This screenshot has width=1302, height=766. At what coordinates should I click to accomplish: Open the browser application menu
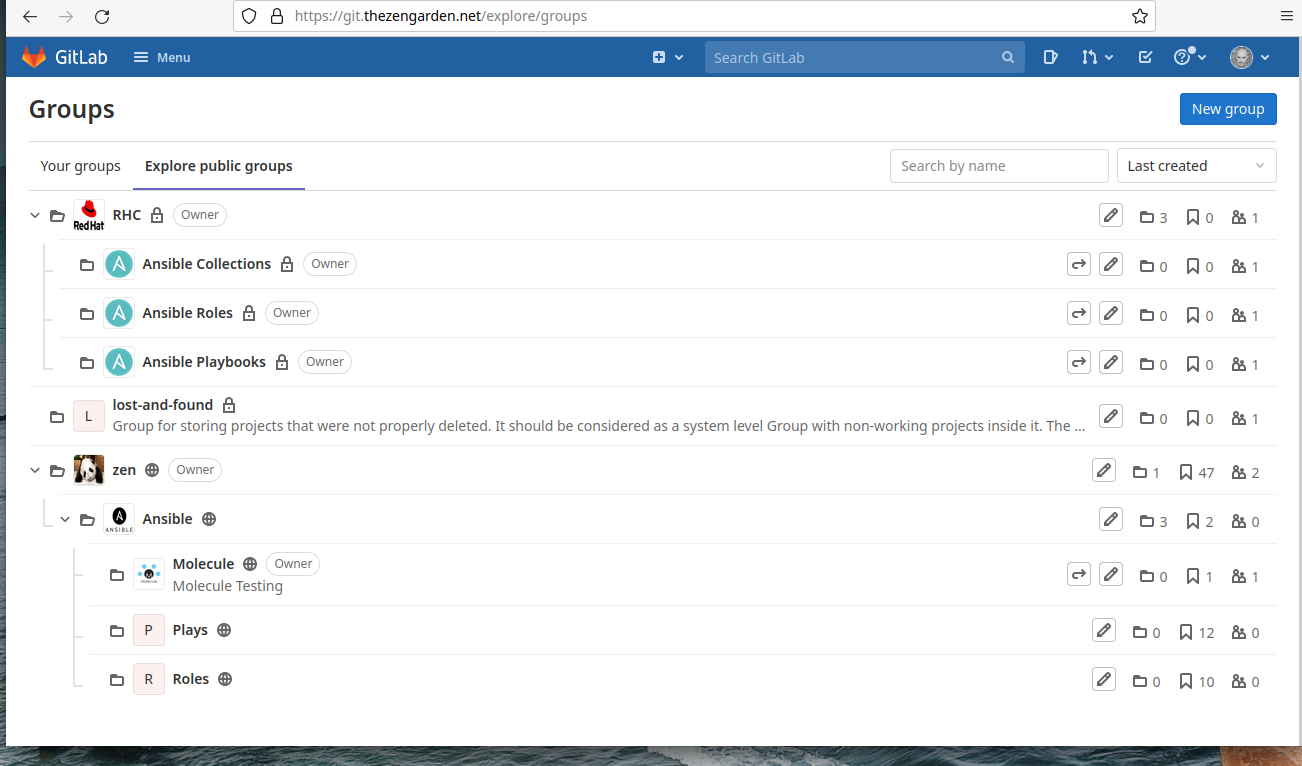point(1286,16)
